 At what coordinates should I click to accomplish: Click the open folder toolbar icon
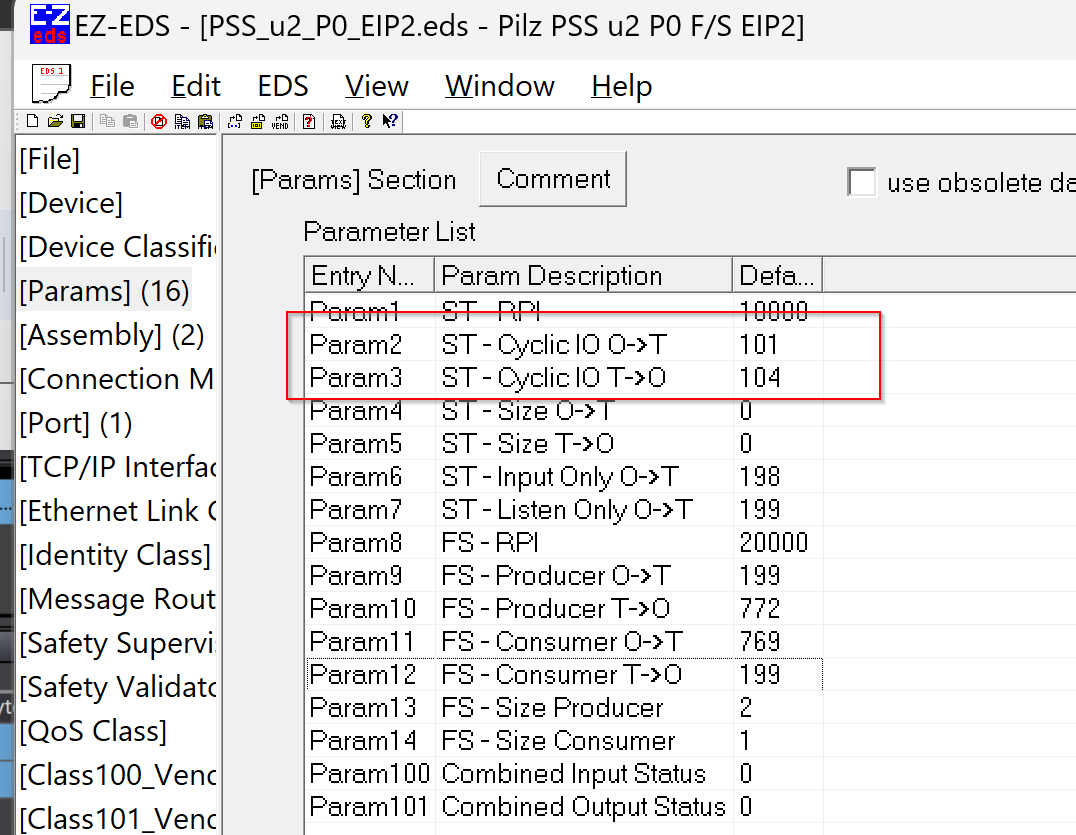[56, 121]
